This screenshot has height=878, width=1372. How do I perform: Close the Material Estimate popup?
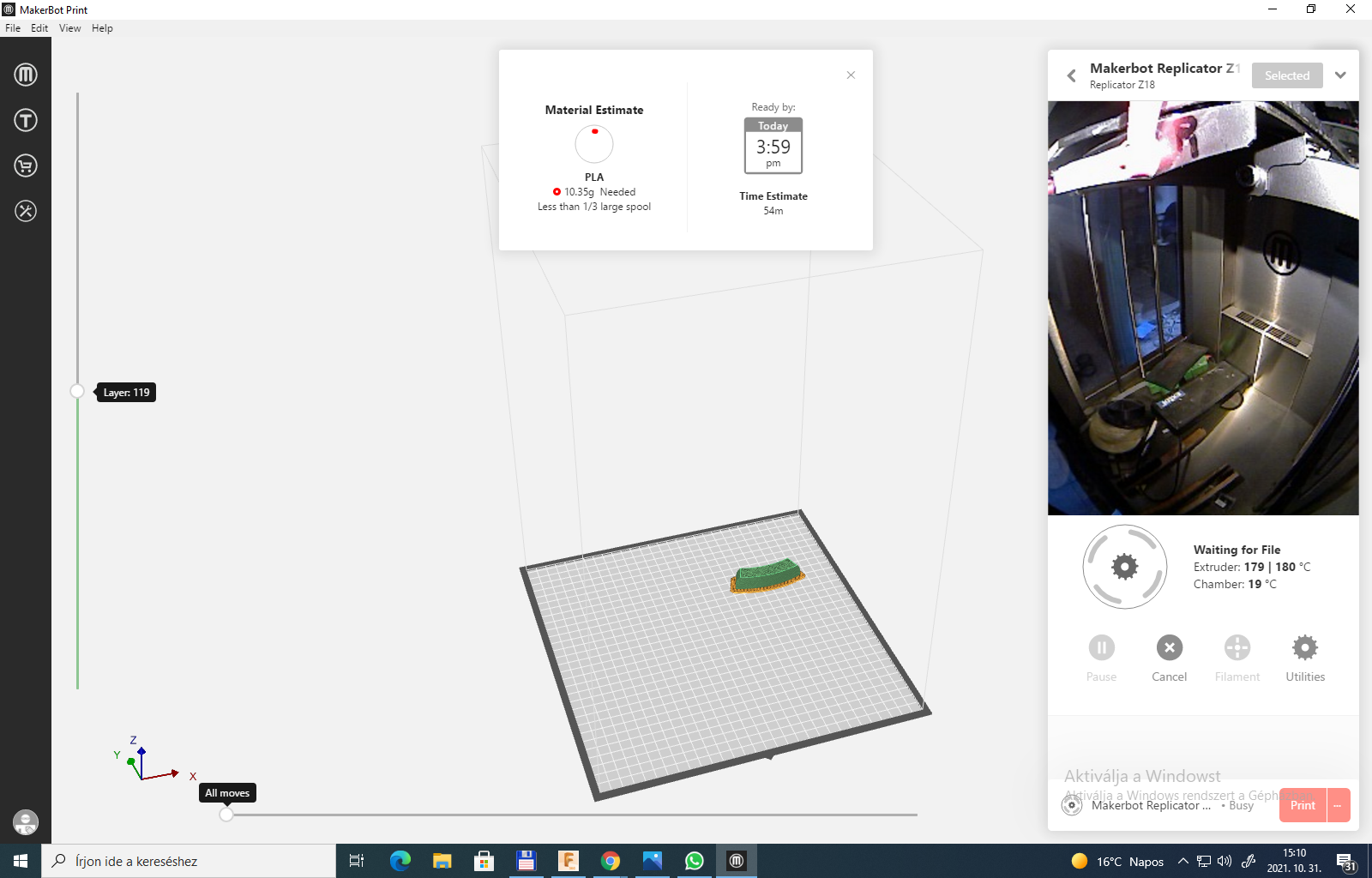(851, 75)
